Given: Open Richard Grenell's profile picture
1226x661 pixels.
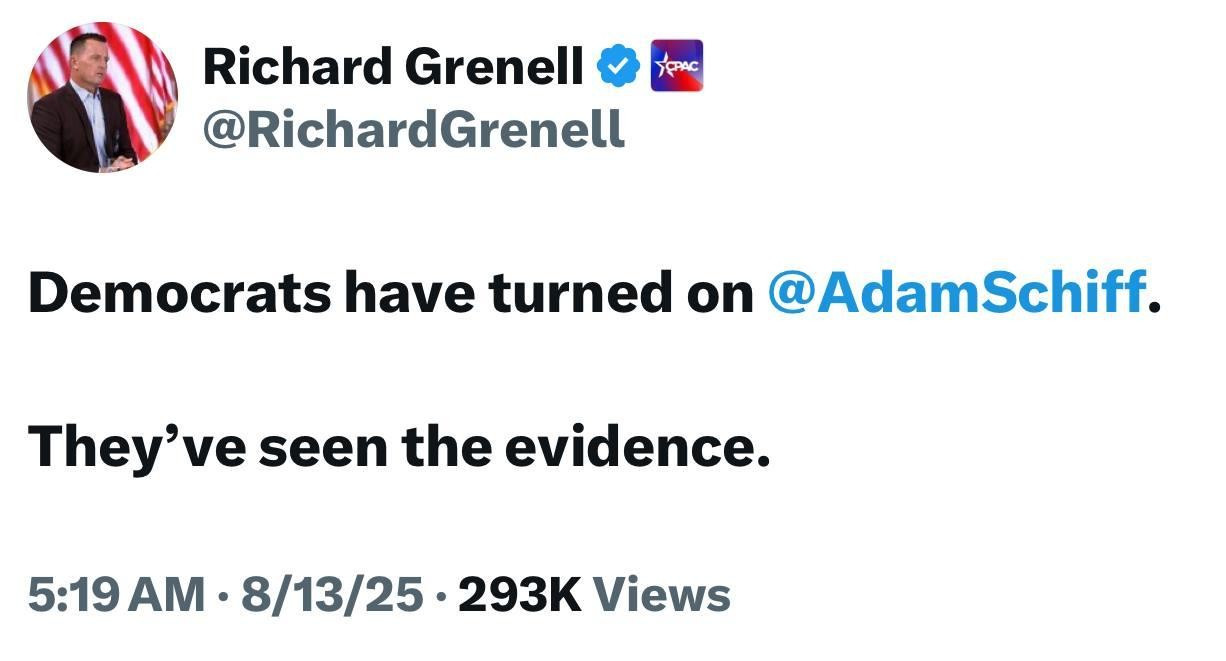Looking at the screenshot, I should pos(102,97).
